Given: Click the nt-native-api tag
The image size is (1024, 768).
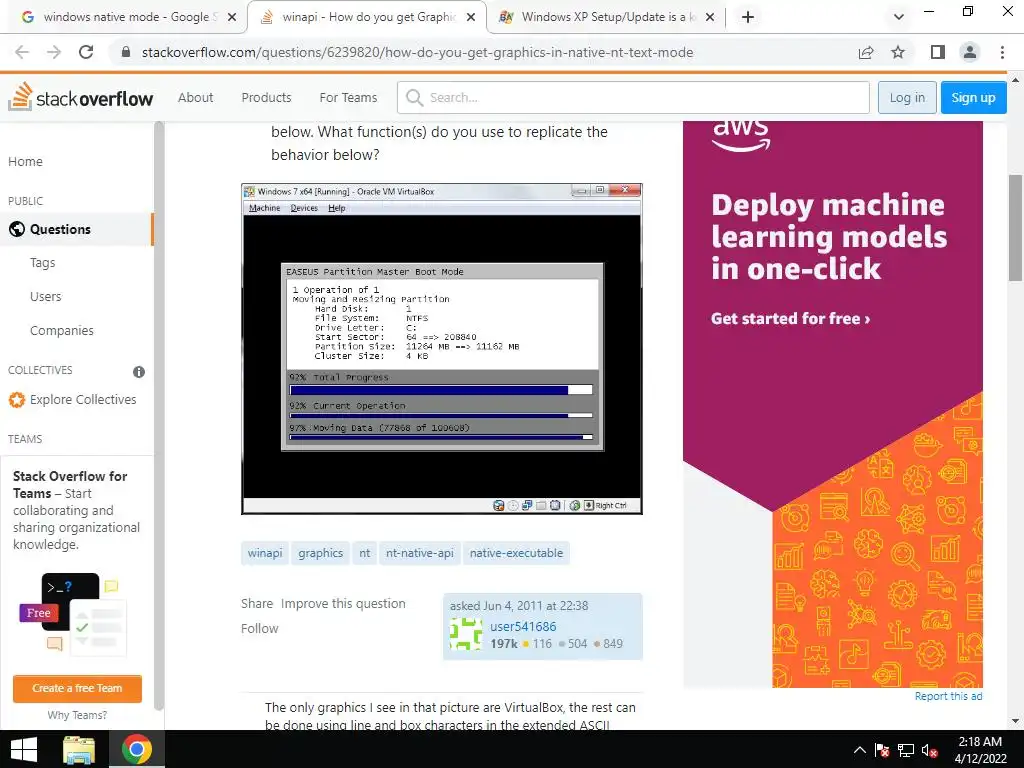Looking at the screenshot, I should tap(419, 553).
